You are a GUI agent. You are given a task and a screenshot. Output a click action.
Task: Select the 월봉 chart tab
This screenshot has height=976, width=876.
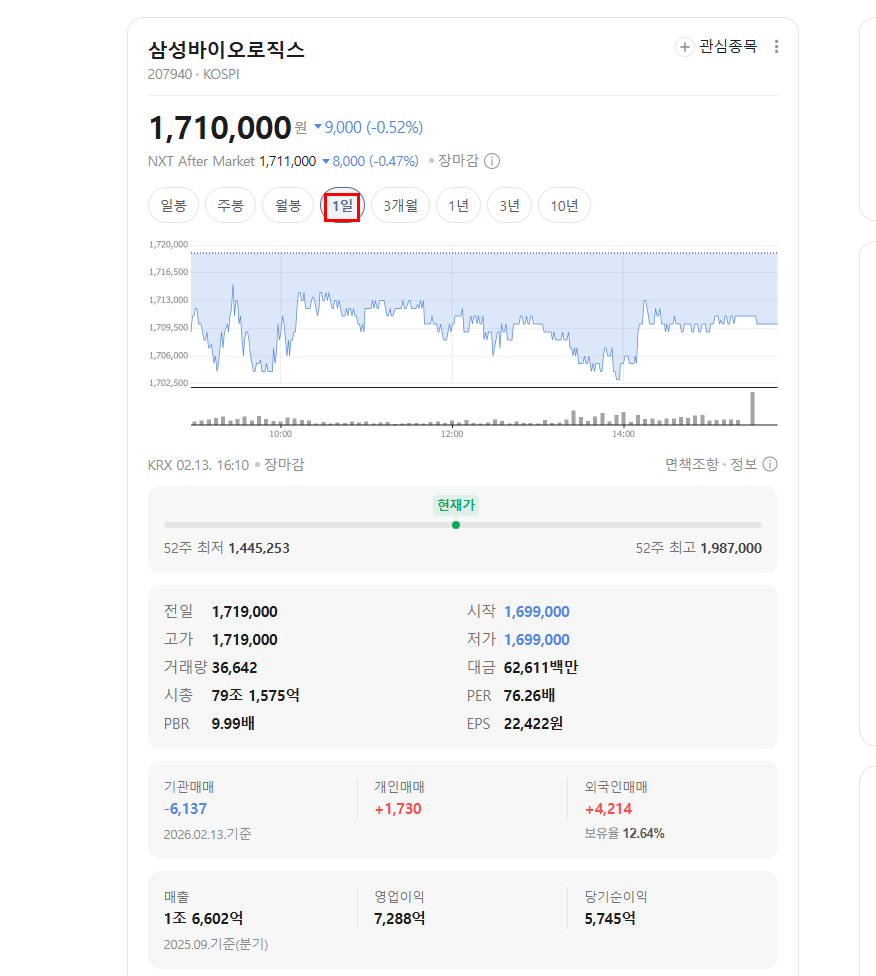click(288, 205)
